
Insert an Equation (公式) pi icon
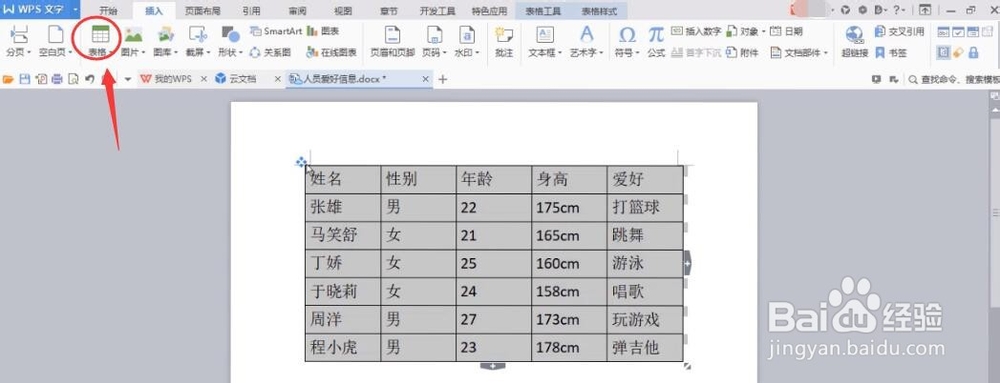point(656,35)
